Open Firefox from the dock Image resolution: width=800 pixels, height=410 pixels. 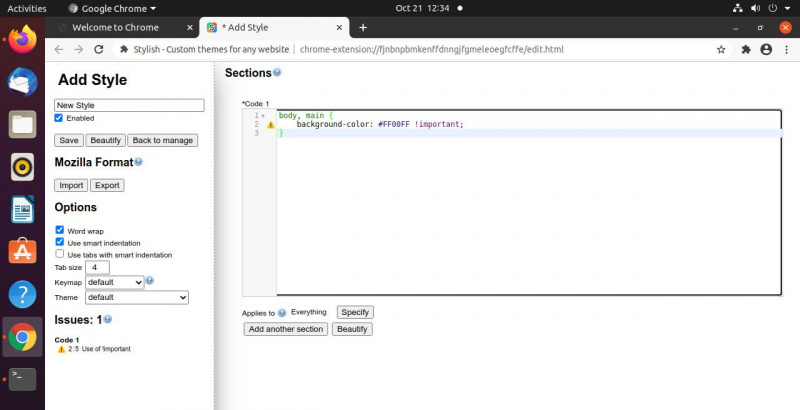[x=22, y=40]
